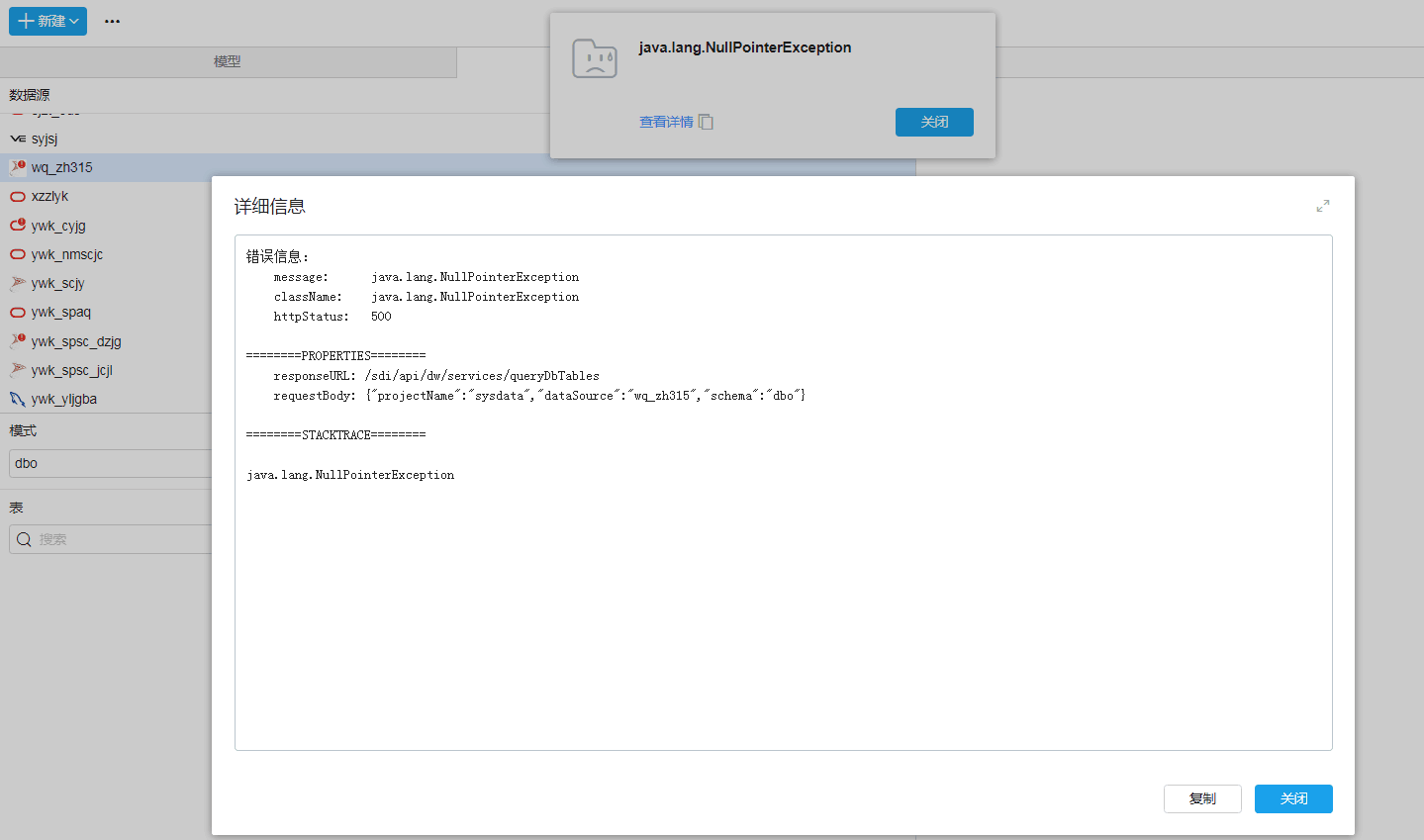The height and width of the screenshot is (840, 1424).
Task: Click the requestBody line in error text
Action: [539, 396]
